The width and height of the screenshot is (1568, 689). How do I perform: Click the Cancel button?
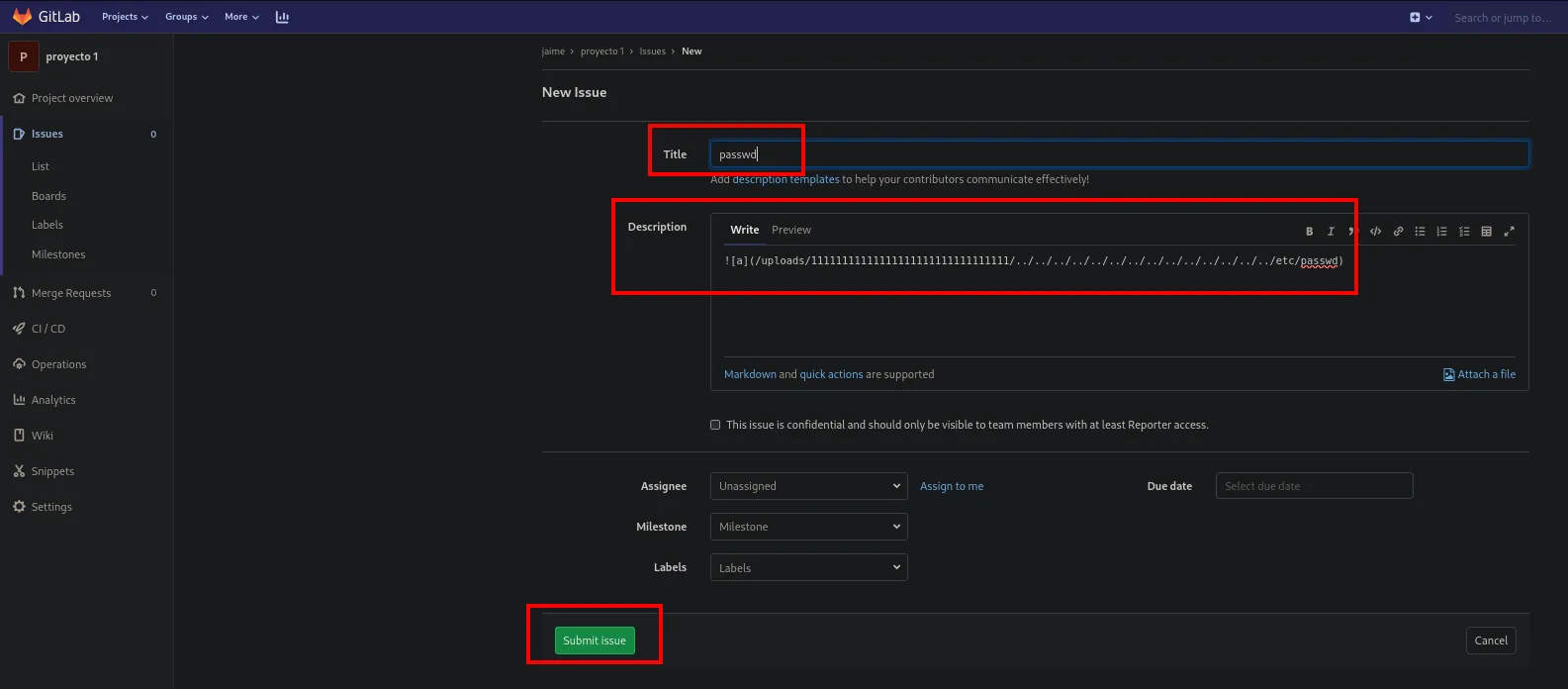(x=1491, y=640)
